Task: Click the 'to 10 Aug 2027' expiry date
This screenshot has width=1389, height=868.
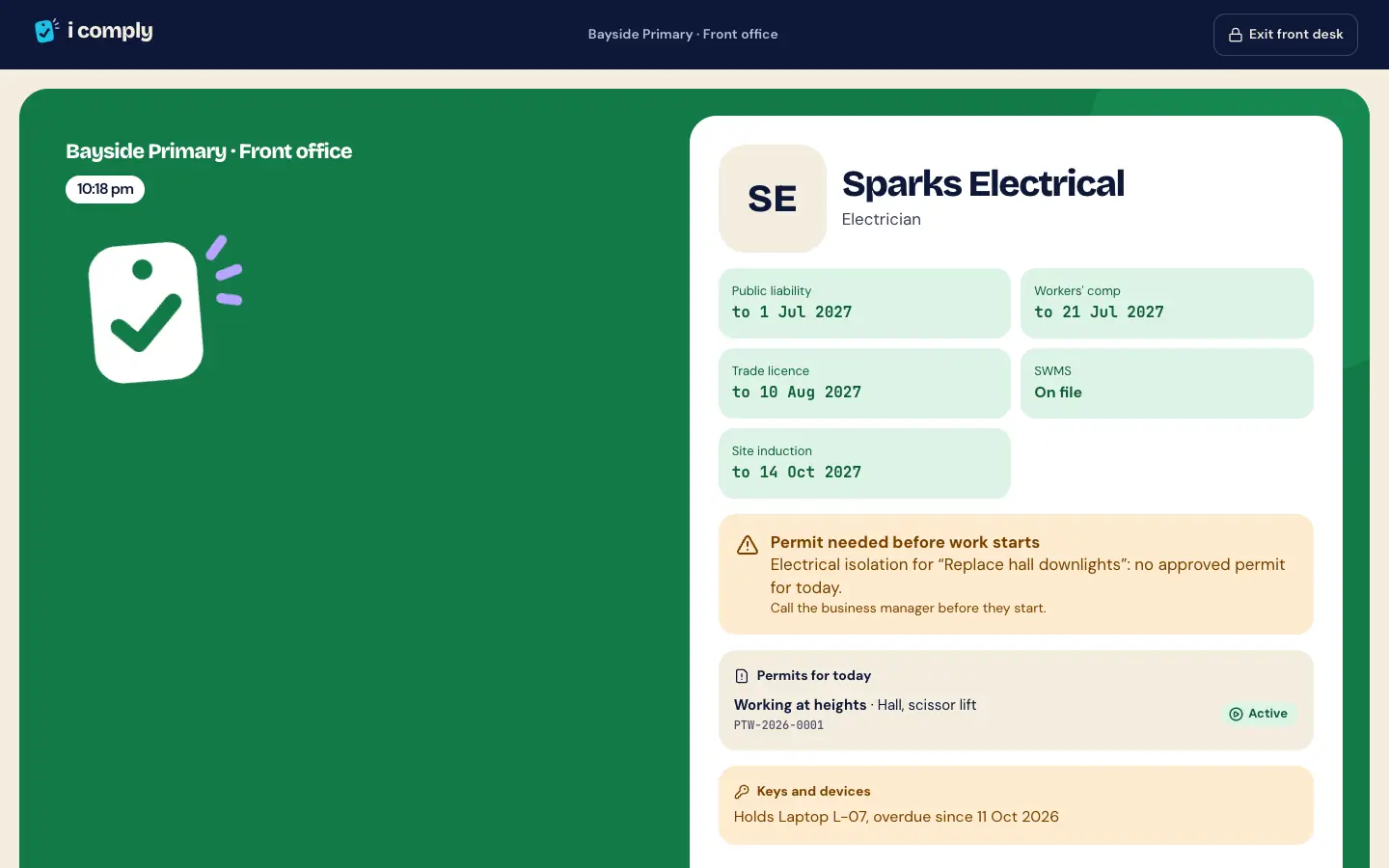Action: tap(797, 392)
